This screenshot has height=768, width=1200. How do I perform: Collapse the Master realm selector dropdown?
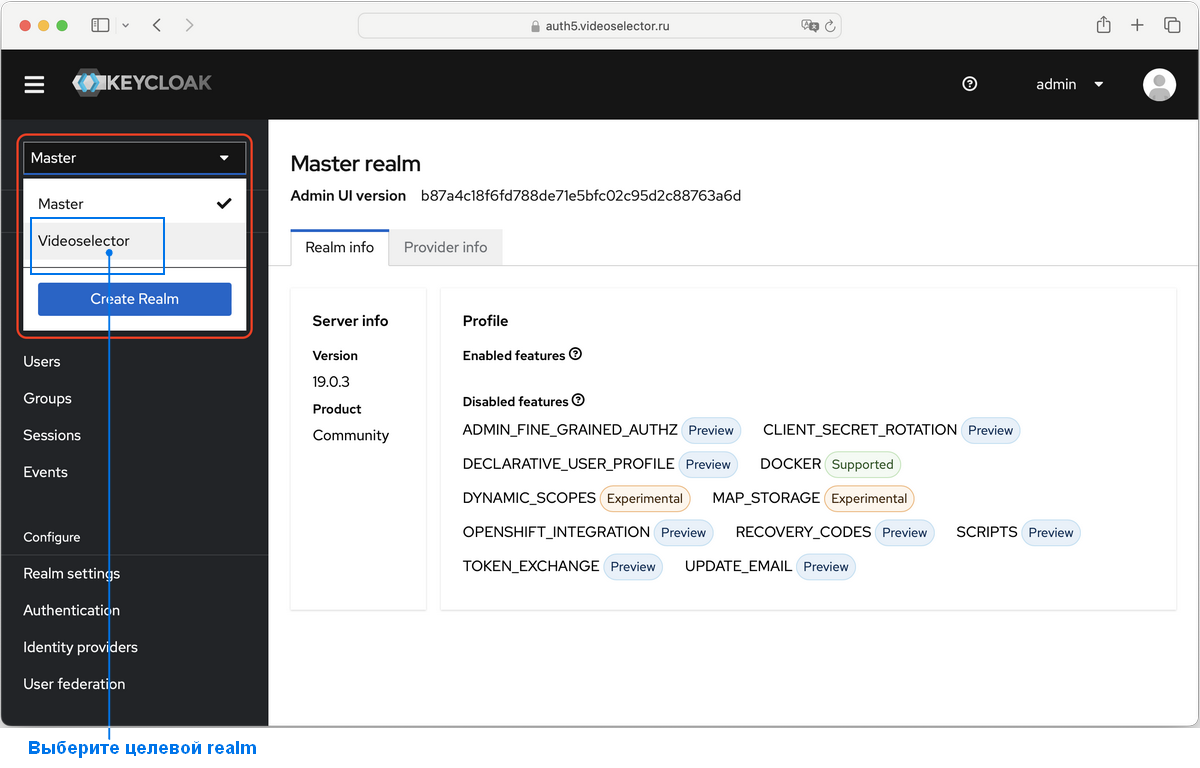coord(135,158)
